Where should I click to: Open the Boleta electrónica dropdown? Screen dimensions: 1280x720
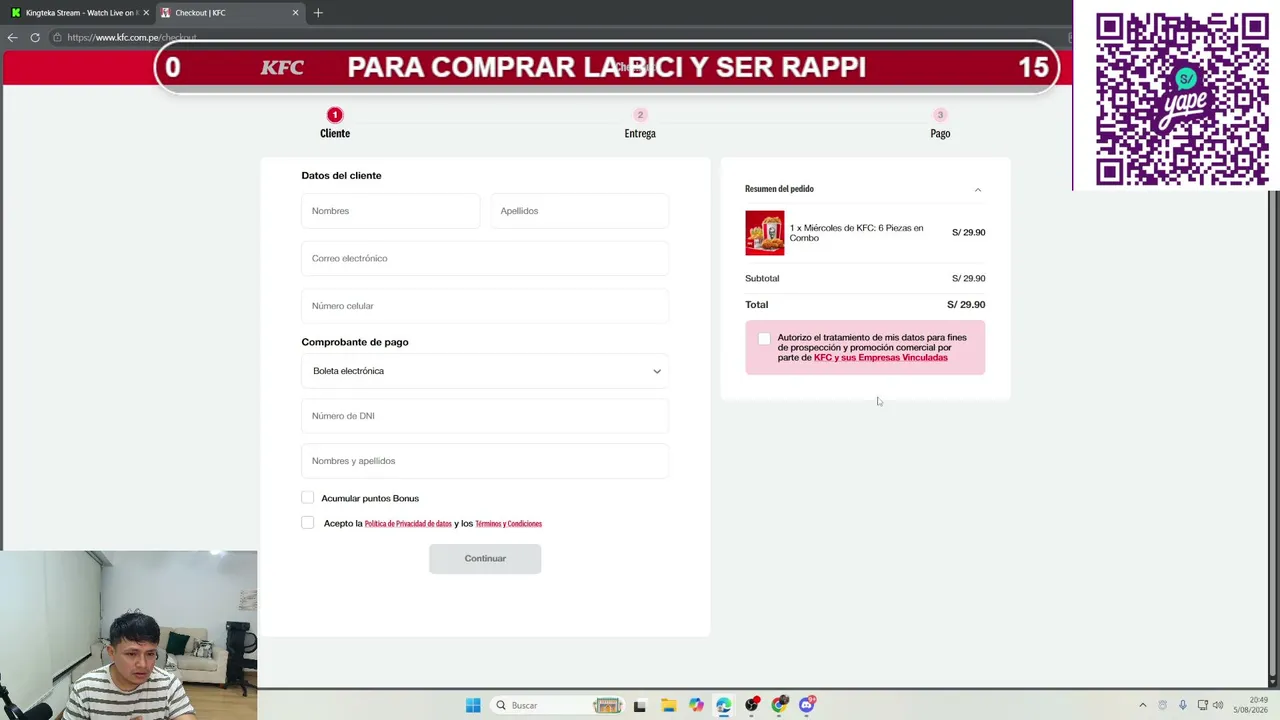point(485,371)
